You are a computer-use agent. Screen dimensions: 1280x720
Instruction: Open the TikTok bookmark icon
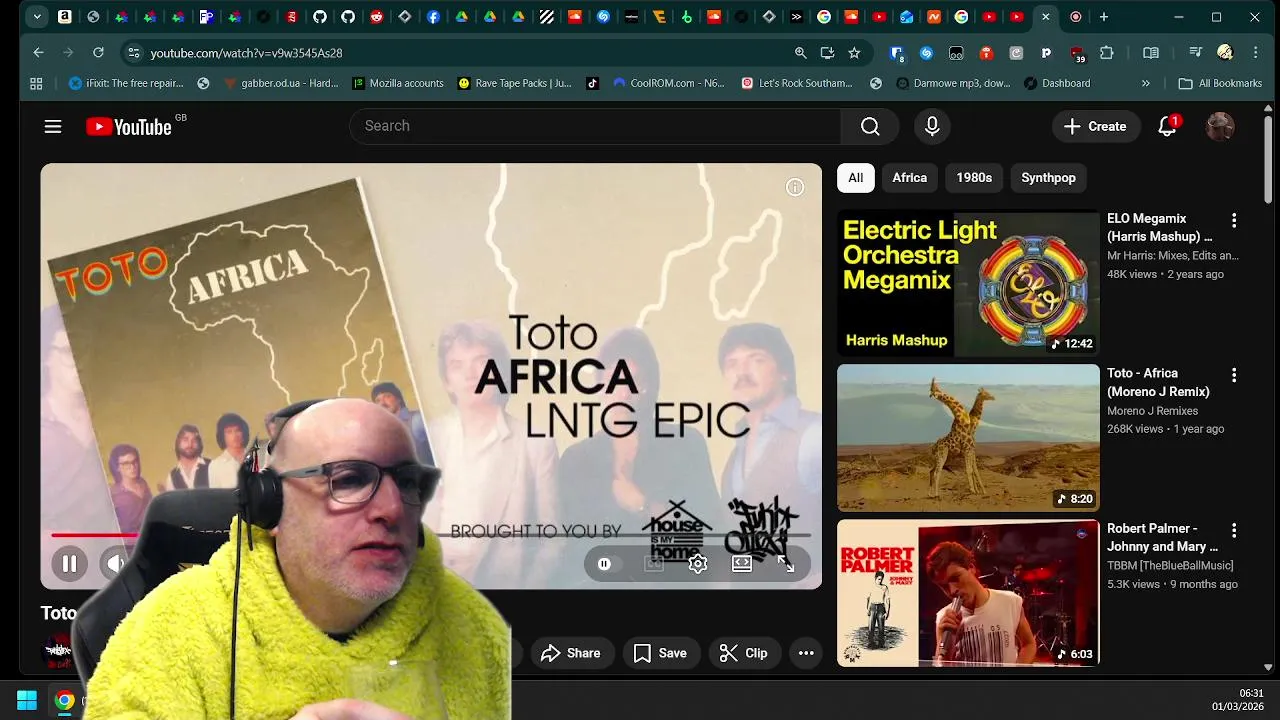(592, 83)
